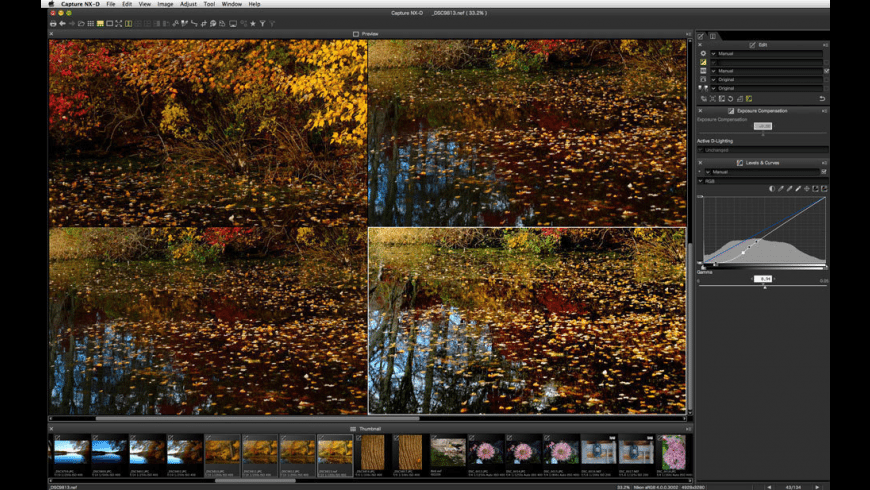
Task: Click the full screen arrows icon
Action: [x=119, y=23]
